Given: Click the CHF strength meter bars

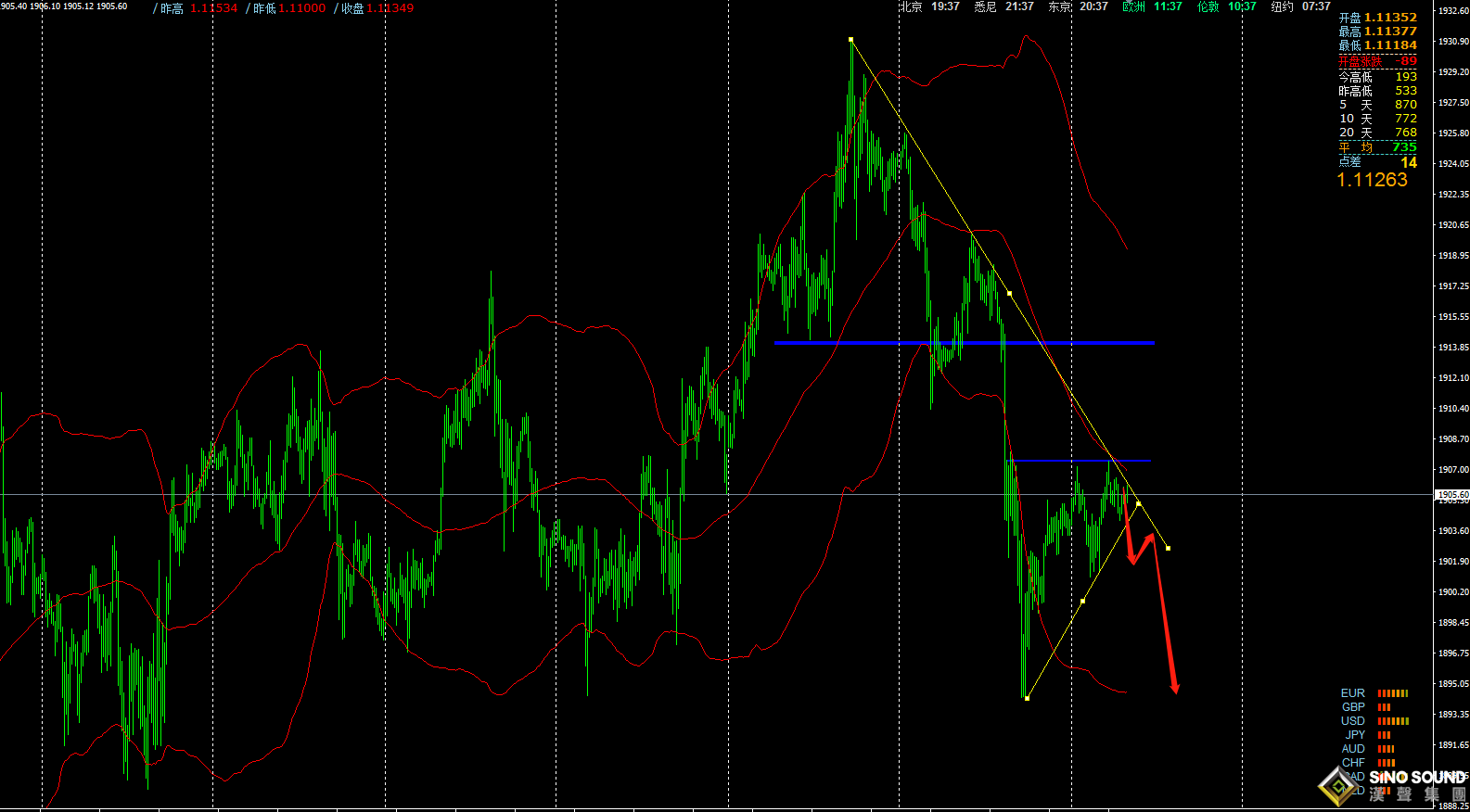Looking at the screenshot, I should click(1386, 763).
